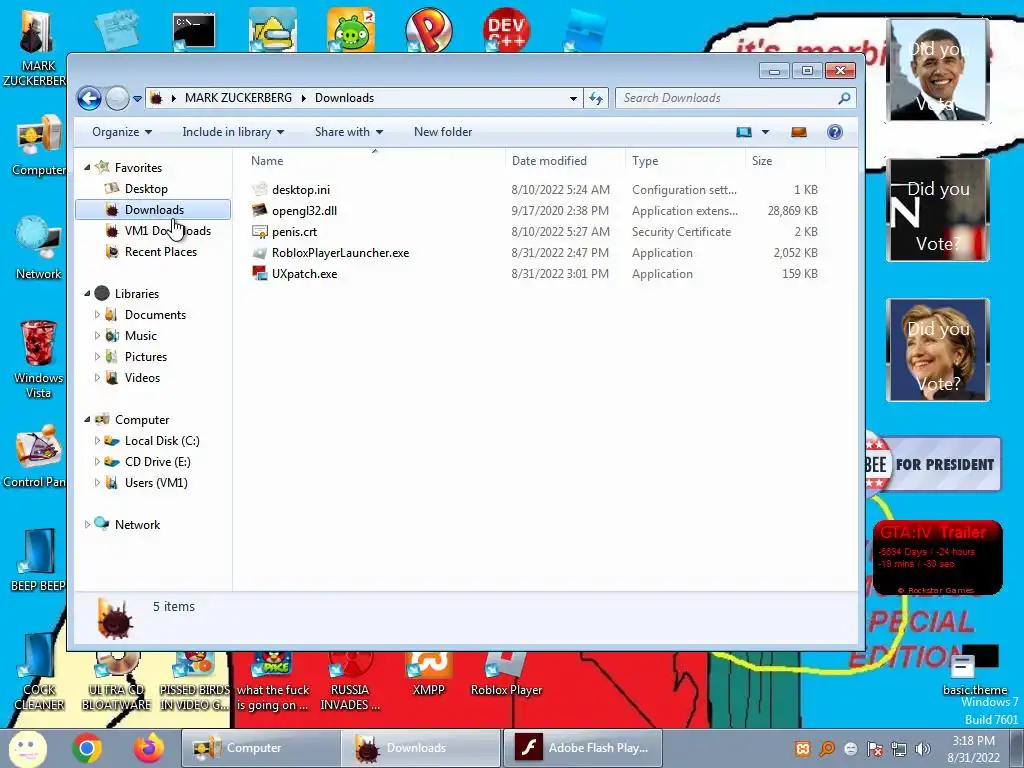
Task: Sort files by the Name column
Action: coord(375,161)
